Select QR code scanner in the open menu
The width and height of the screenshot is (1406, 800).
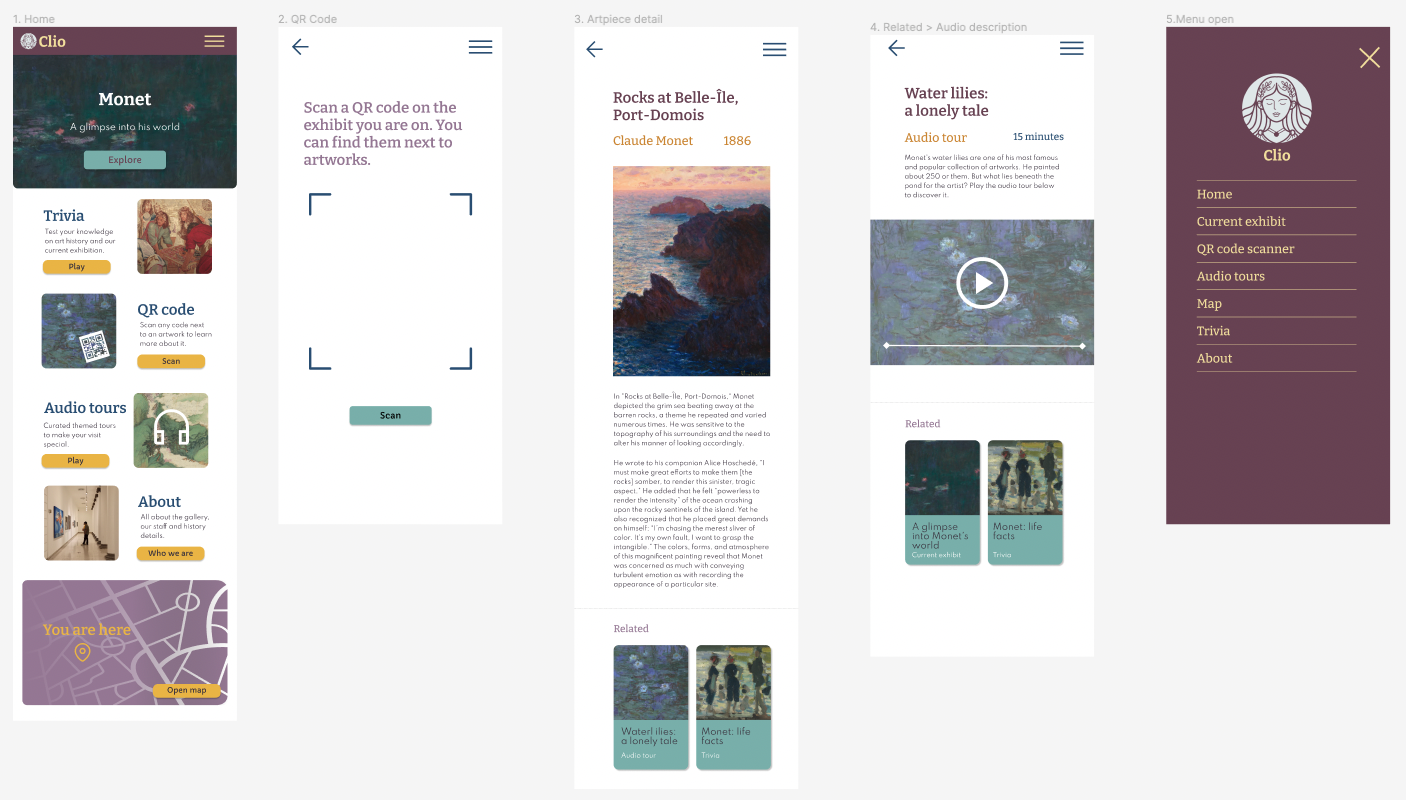1276,249
